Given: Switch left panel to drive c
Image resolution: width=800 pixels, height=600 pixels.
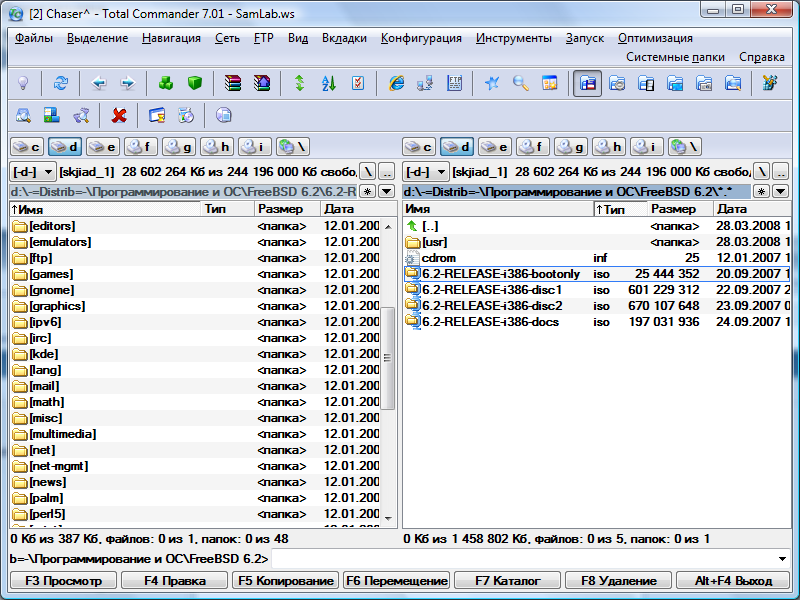Looking at the screenshot, I should tap(27, 147).
